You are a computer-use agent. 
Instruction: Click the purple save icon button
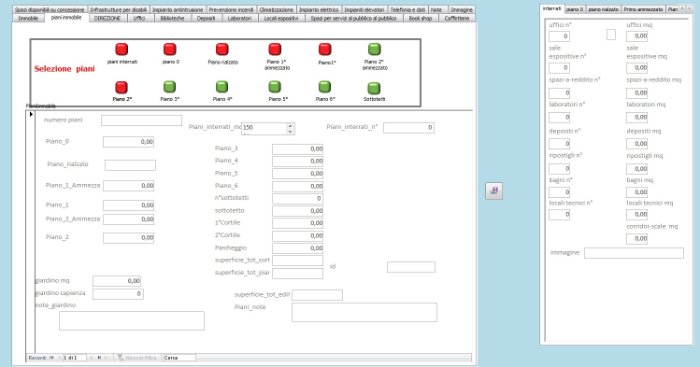pyautogui.click(x=494, y=191)
